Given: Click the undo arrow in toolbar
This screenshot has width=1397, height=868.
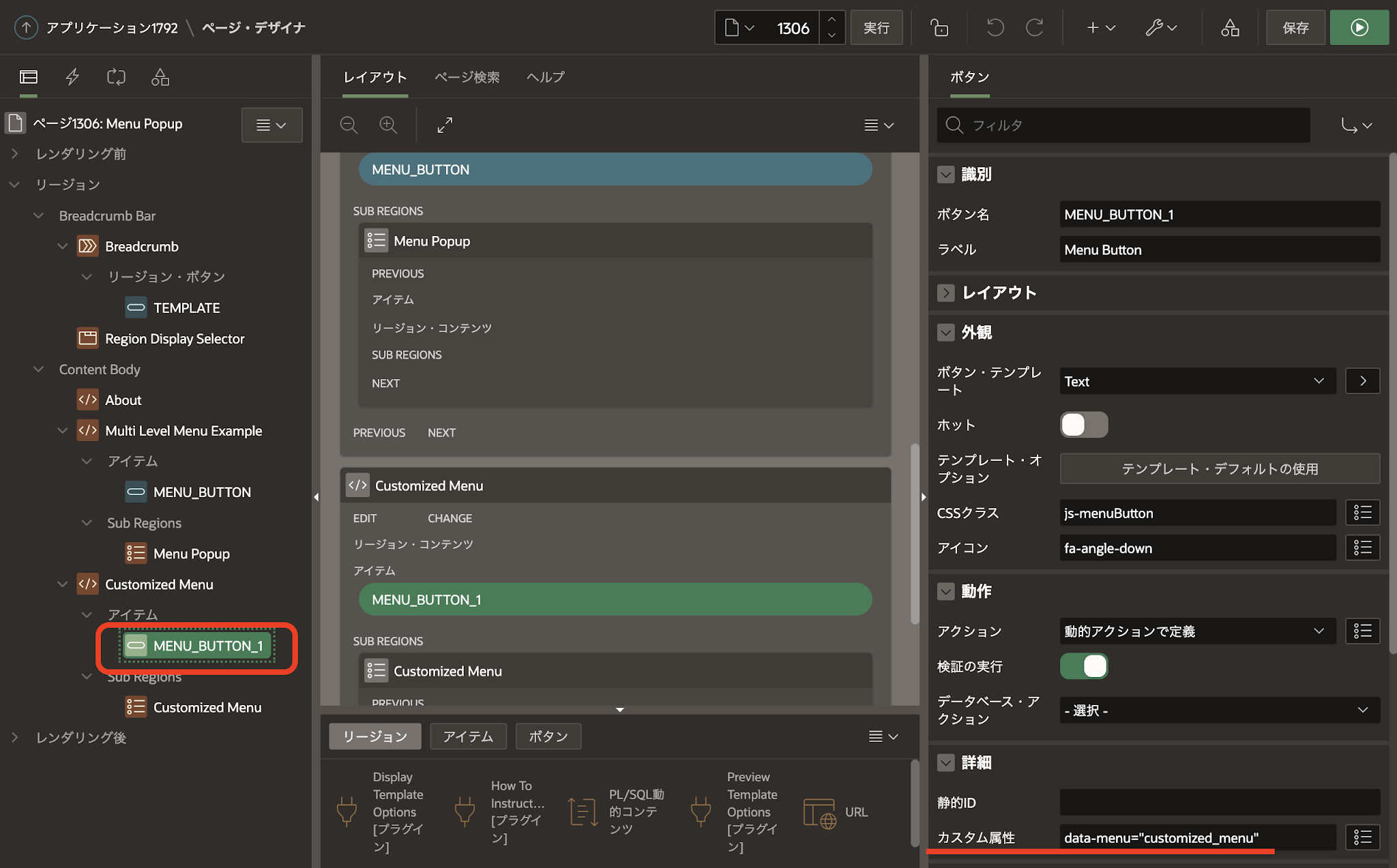Looking at the screenshot, I should [x=995, y=28].
